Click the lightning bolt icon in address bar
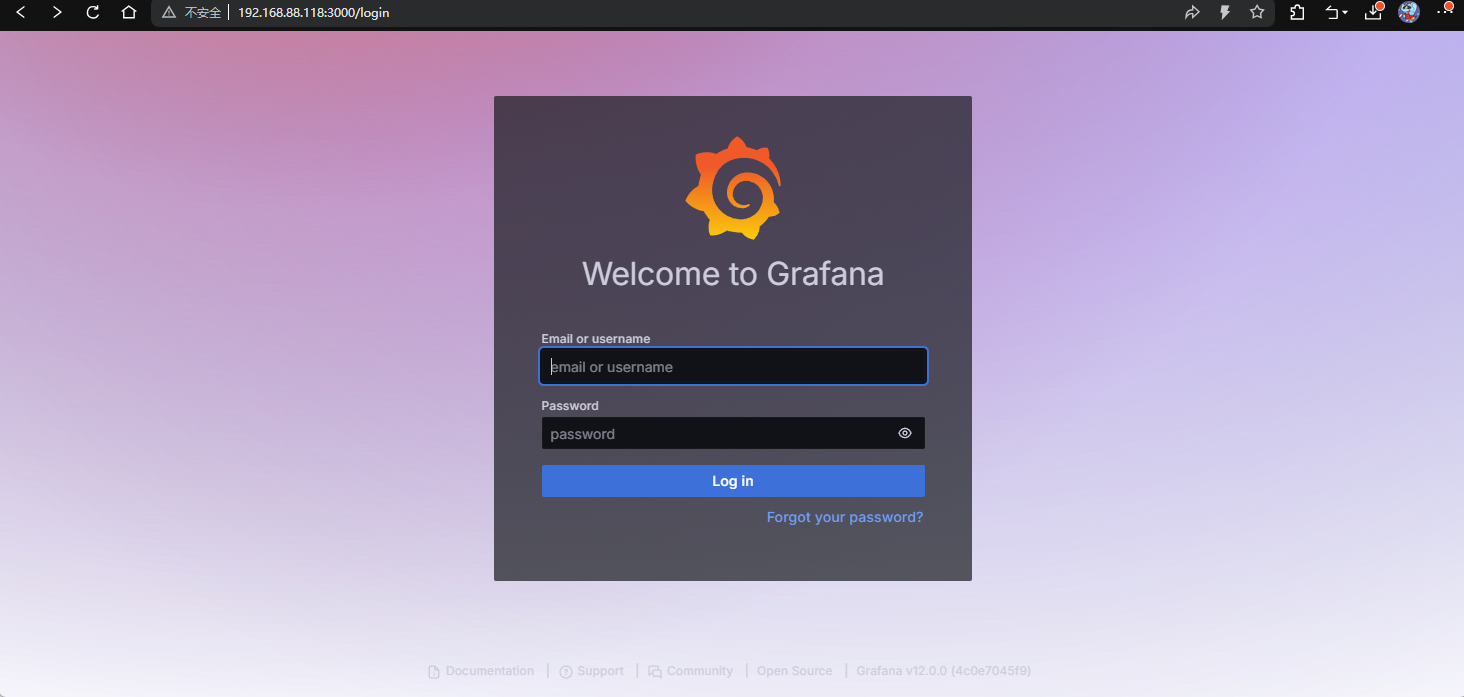This screenshot has width=1464, height=697. (x=1224, y=13)
